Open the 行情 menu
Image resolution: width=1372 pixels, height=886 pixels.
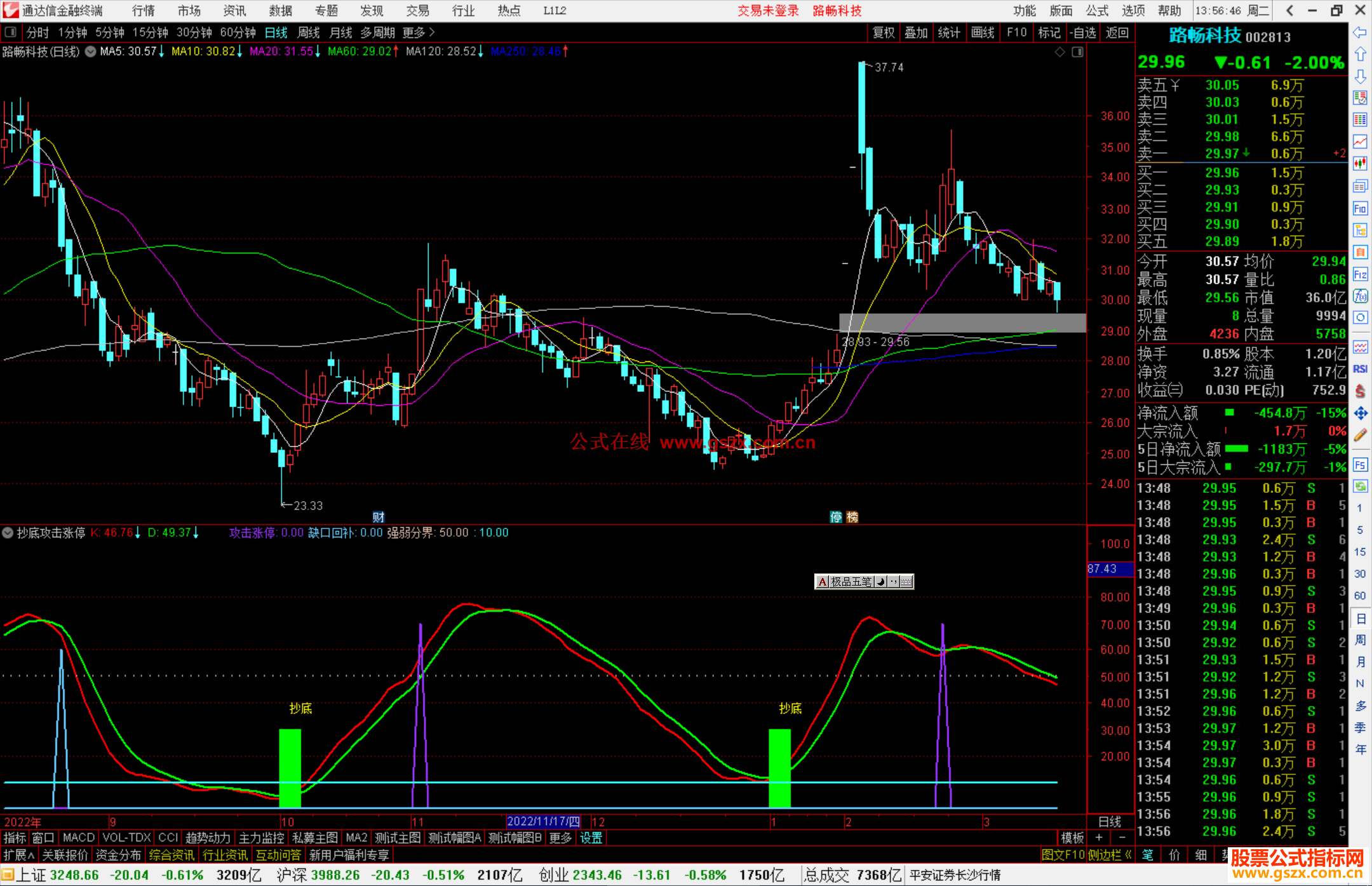click(144, 11)
